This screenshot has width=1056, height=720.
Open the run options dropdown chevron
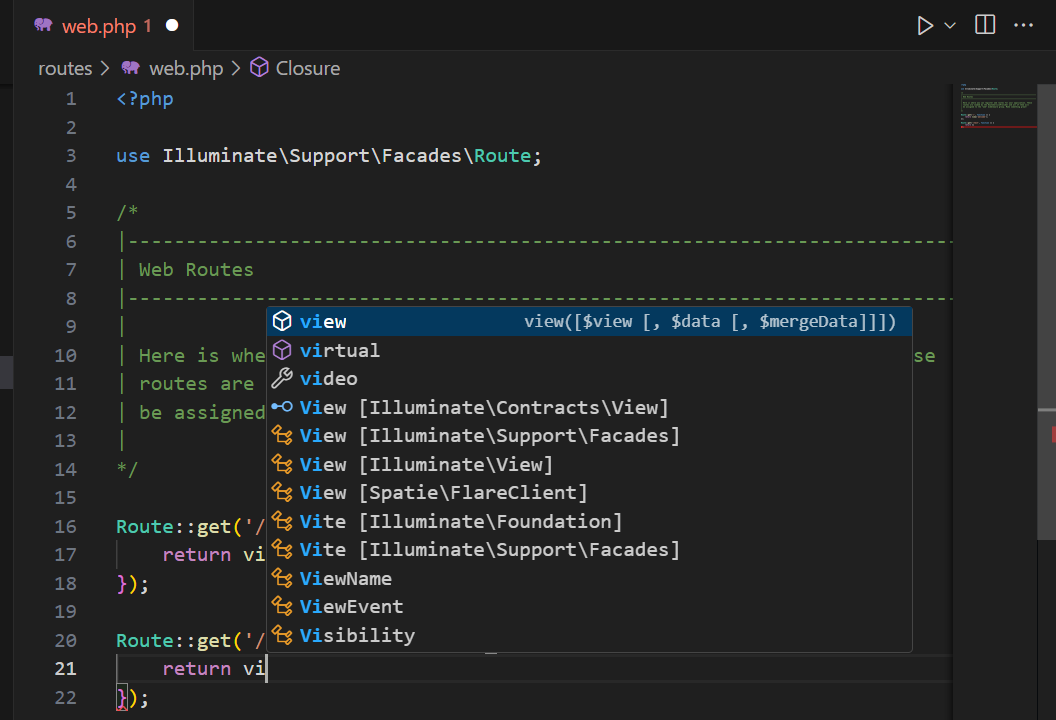click(x=948, y=25)
